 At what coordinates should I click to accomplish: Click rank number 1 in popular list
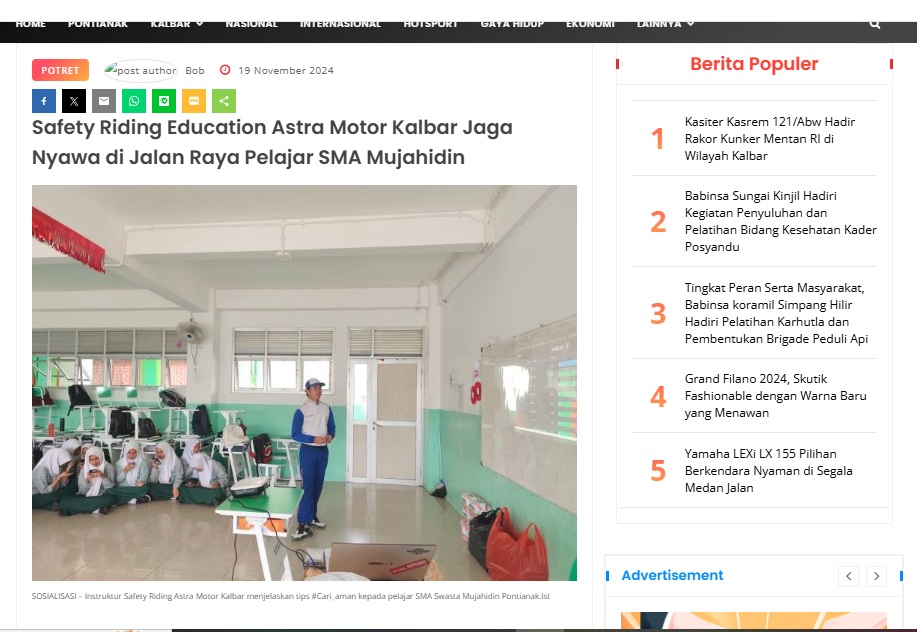click(658, 139)
